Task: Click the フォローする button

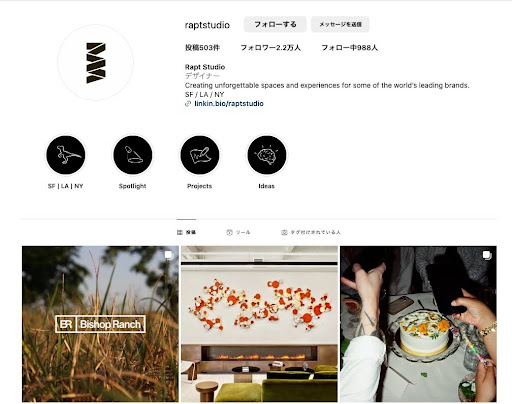Action: coord(275,24)
